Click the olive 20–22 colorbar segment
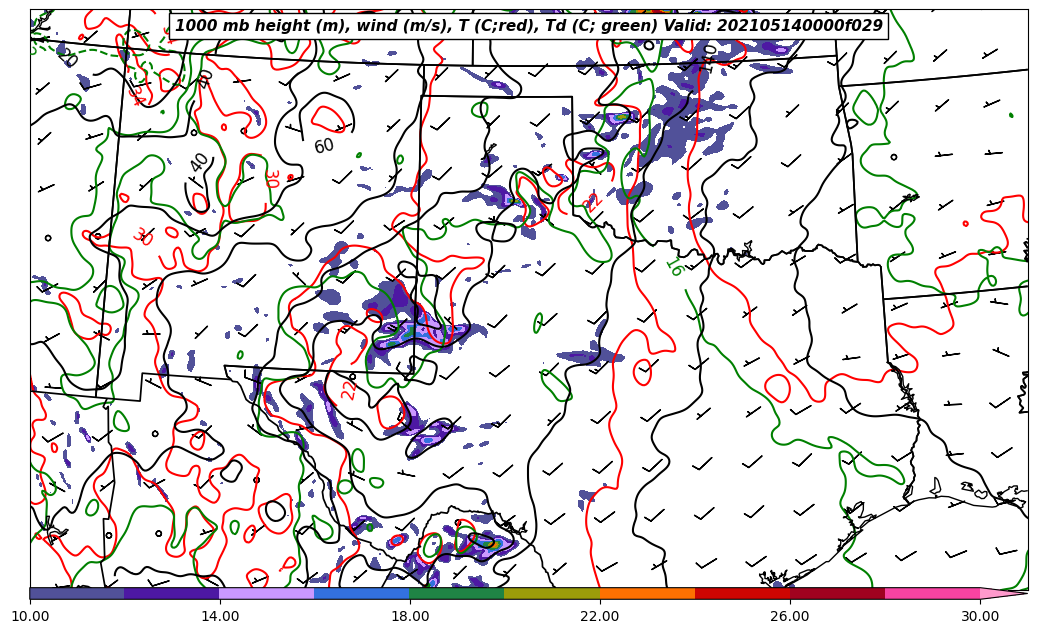1037x633 pixels. pyautogui.click(x=552, y=593)
